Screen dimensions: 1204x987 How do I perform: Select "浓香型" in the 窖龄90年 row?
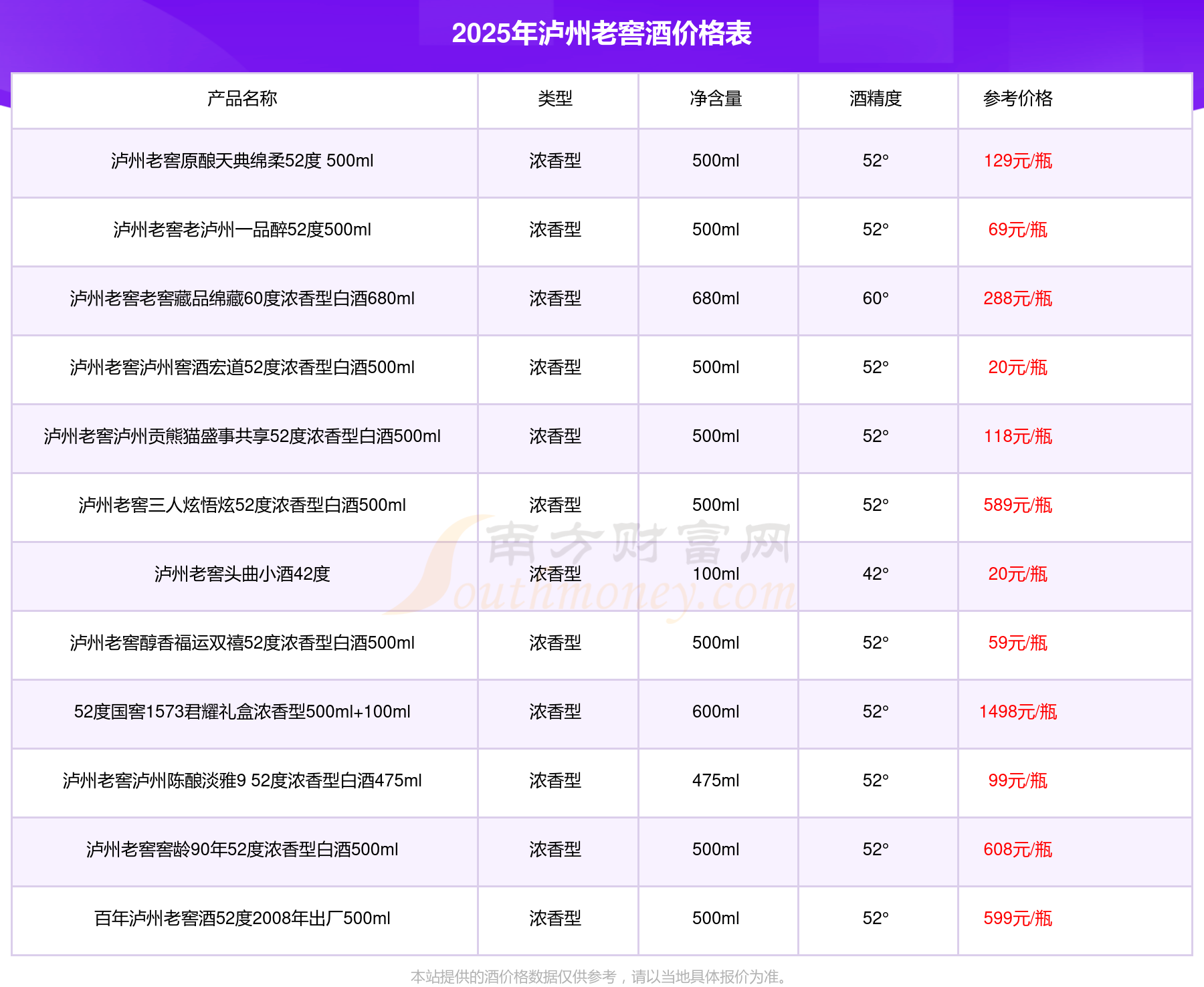click(555, 849)
